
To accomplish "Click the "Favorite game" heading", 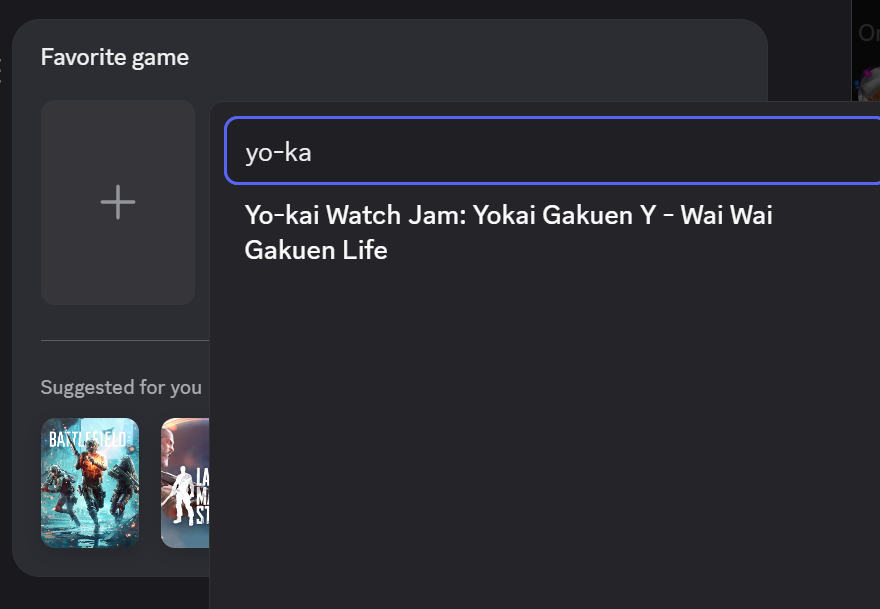I will click(115, 58).
